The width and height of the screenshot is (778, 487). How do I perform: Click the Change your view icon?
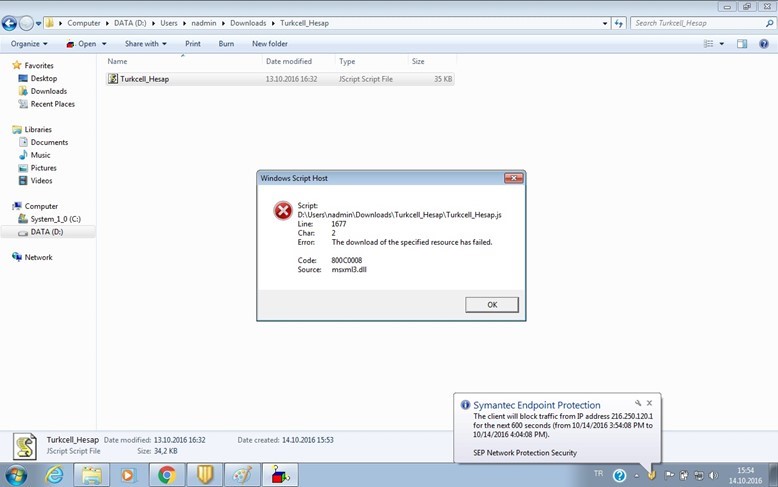(x=709, y=44)
